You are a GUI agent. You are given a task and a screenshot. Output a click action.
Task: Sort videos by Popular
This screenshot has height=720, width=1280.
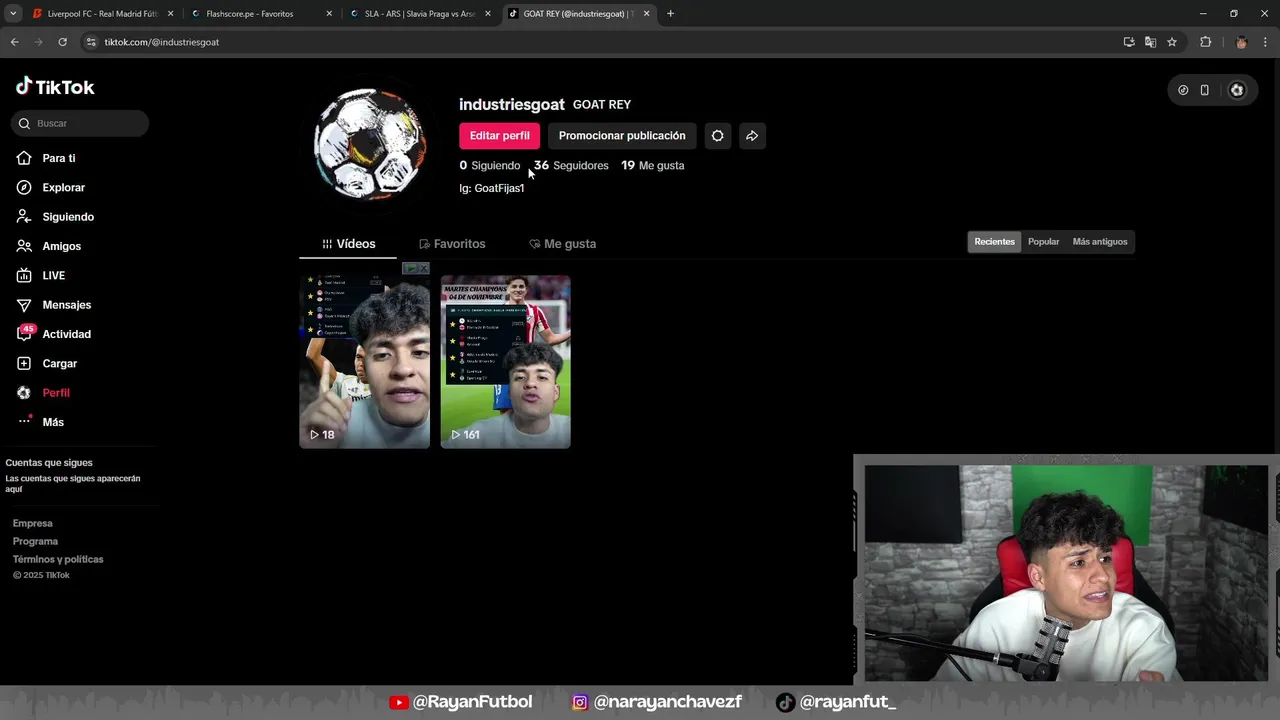point(1043,242)
